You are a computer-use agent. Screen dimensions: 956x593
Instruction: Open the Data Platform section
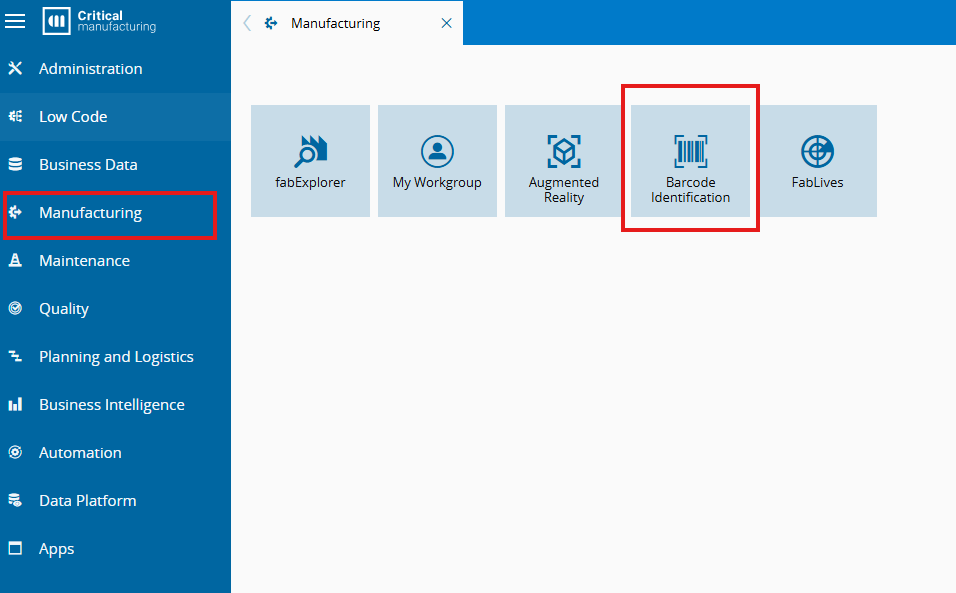tap(115, 501)
